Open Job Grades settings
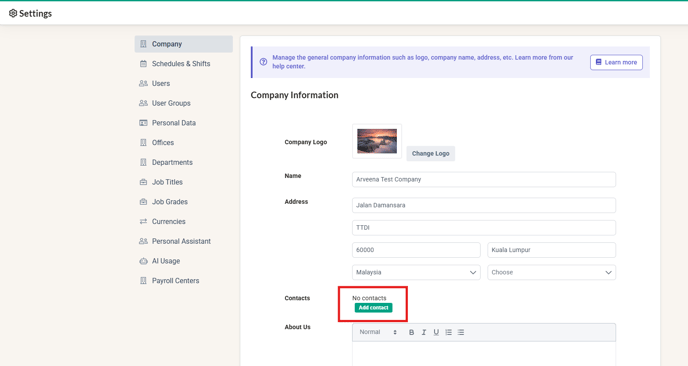 tap(183, 202)
